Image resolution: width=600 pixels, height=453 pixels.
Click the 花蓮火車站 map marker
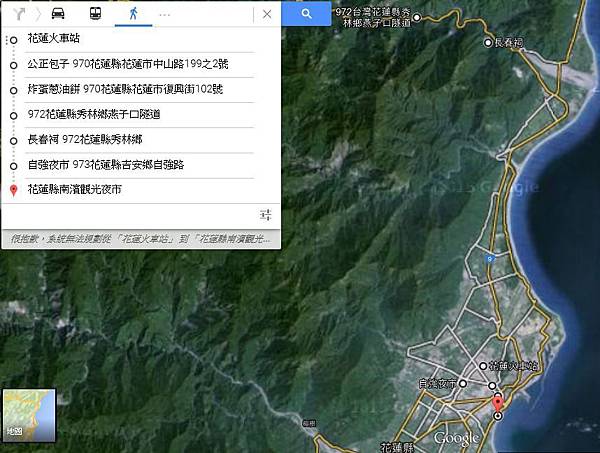click(x=484, y=366)
